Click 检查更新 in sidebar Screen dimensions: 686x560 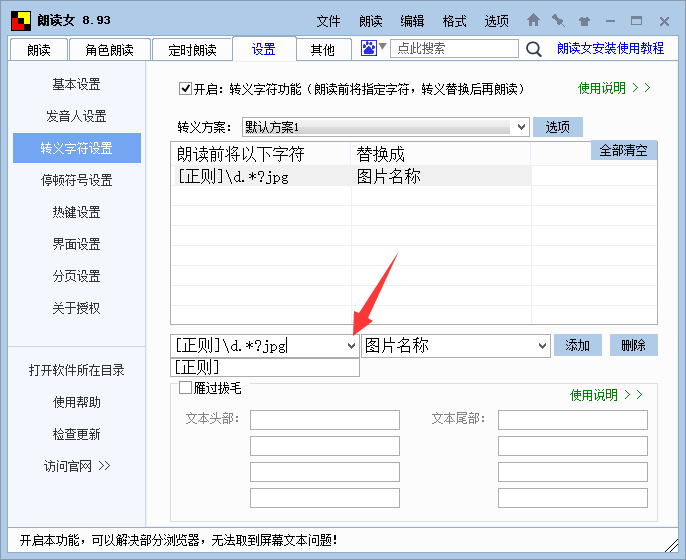[77, 434]
